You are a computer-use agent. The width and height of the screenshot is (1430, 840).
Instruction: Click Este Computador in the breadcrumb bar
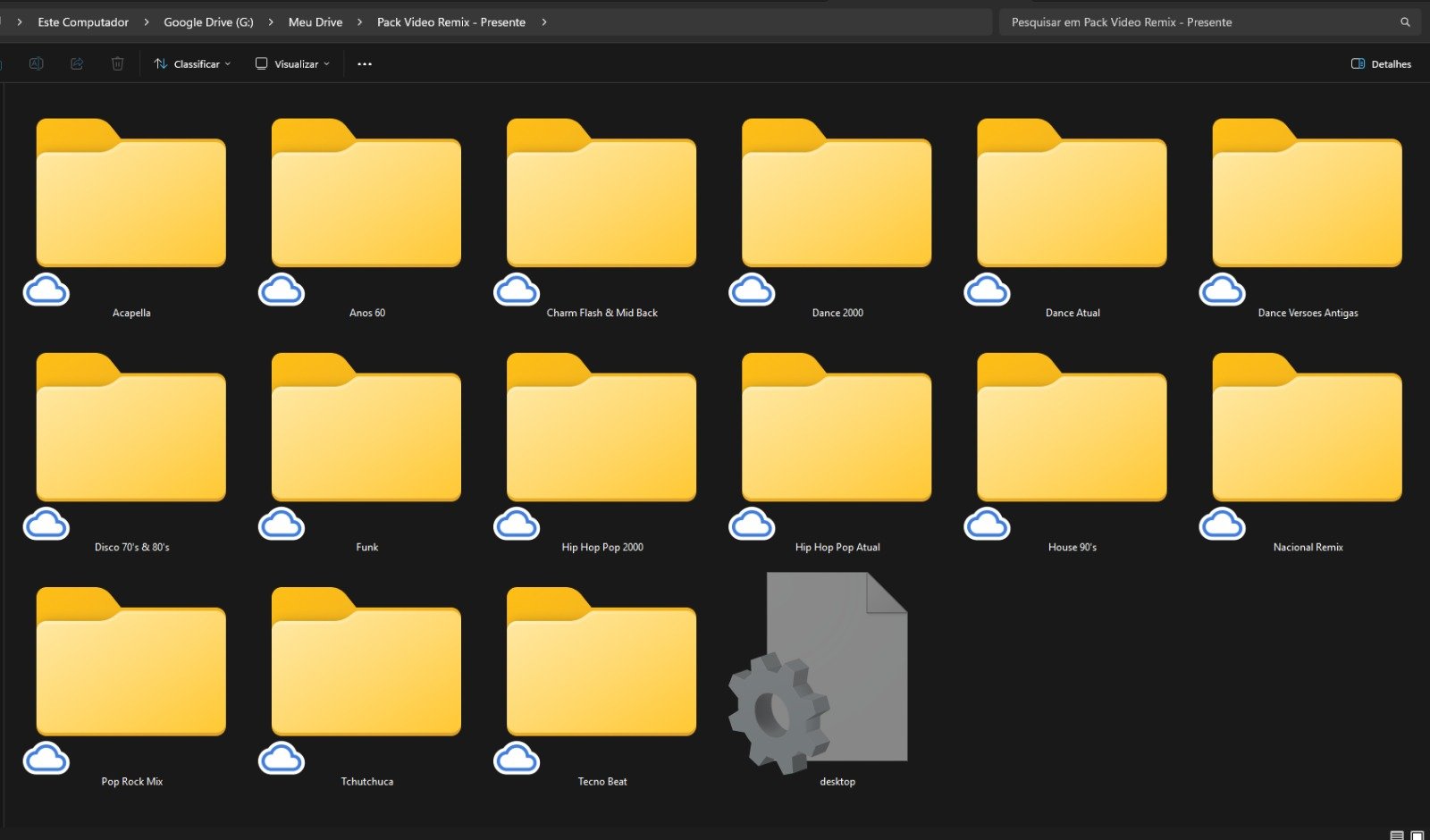tap(82, 21)
